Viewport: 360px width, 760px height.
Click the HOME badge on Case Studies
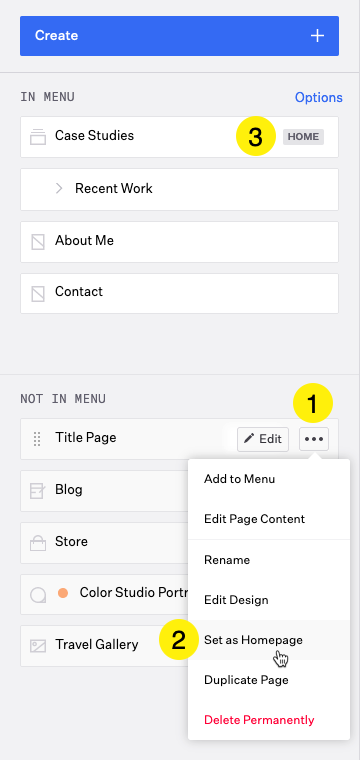tap(303, 137)
